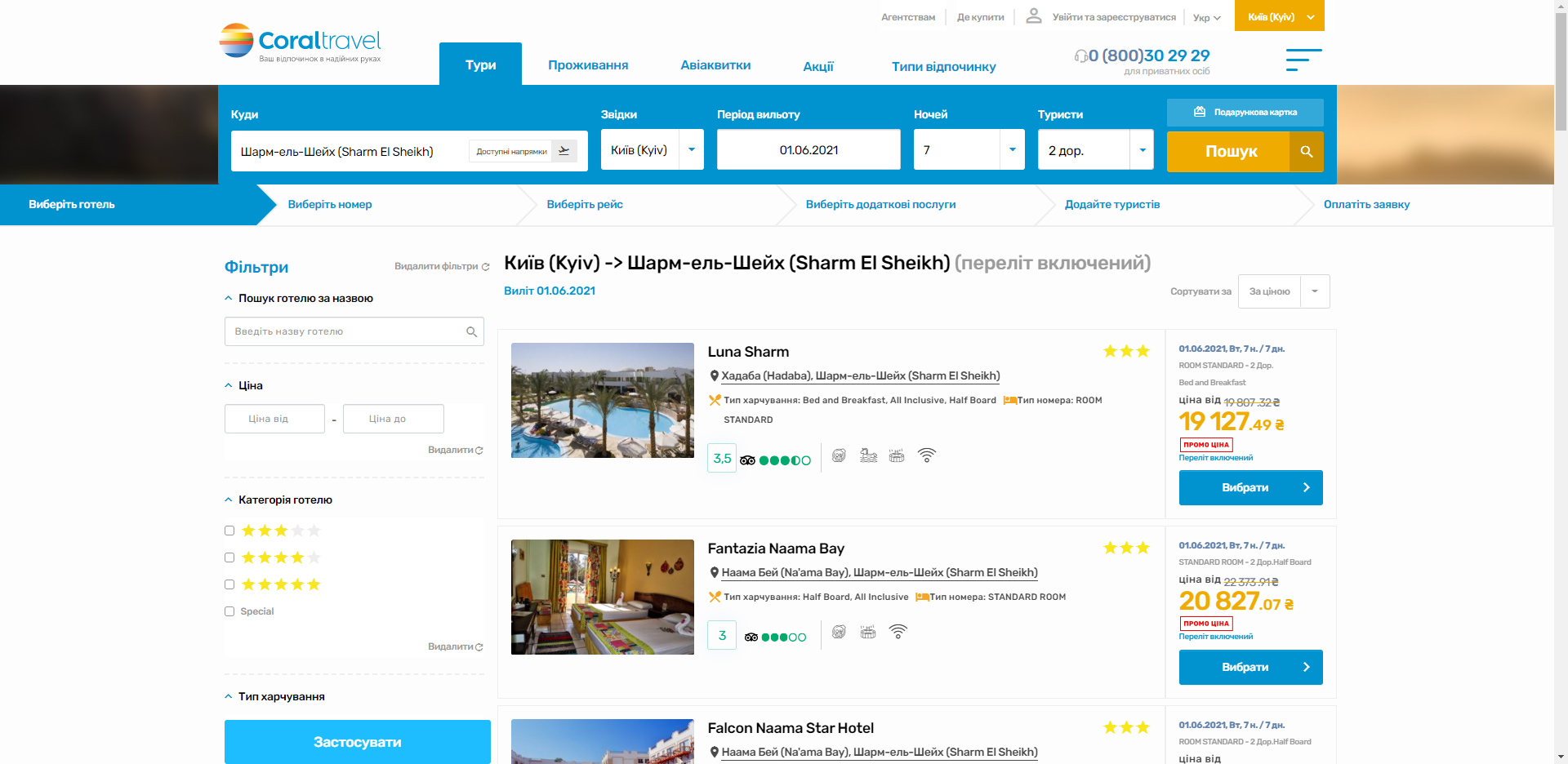Image resolution: width=1568 pixels, height=764 pixels.
Task: Click Вибрати for Fantazia Naama Bay
Action: coord(1250,667)
